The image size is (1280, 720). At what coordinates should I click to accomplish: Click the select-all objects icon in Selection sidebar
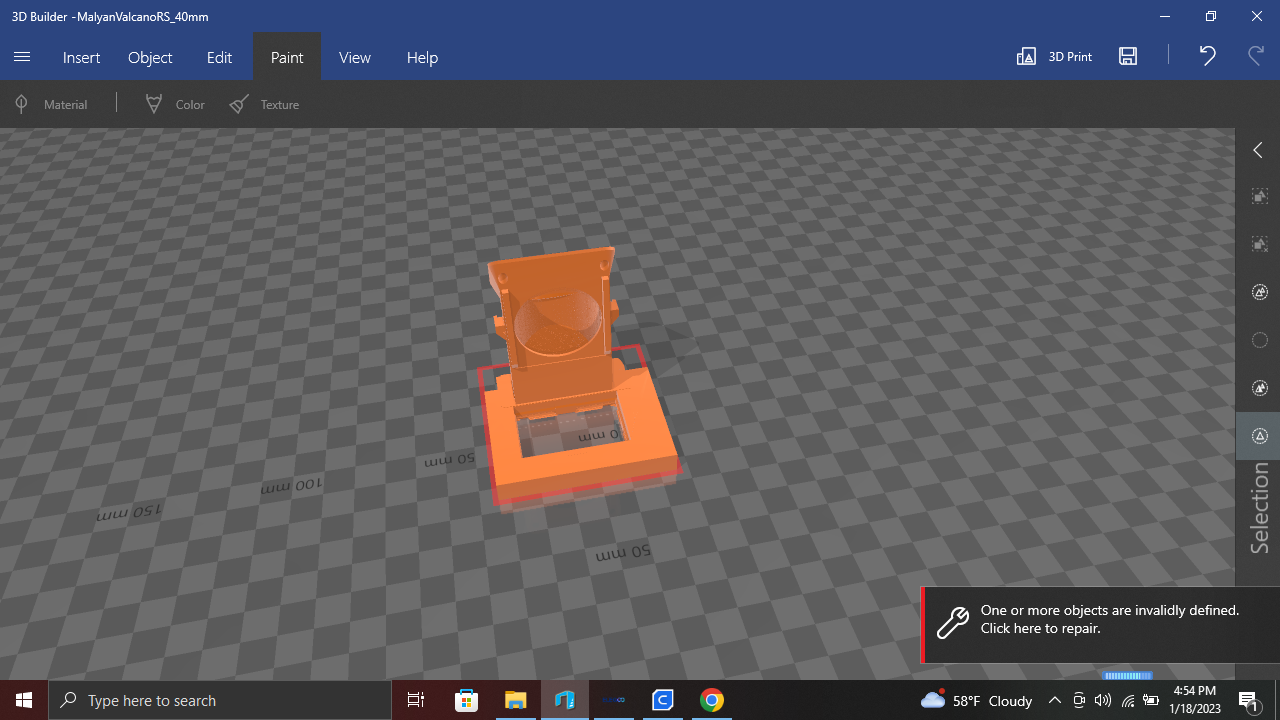[1259, 196]
